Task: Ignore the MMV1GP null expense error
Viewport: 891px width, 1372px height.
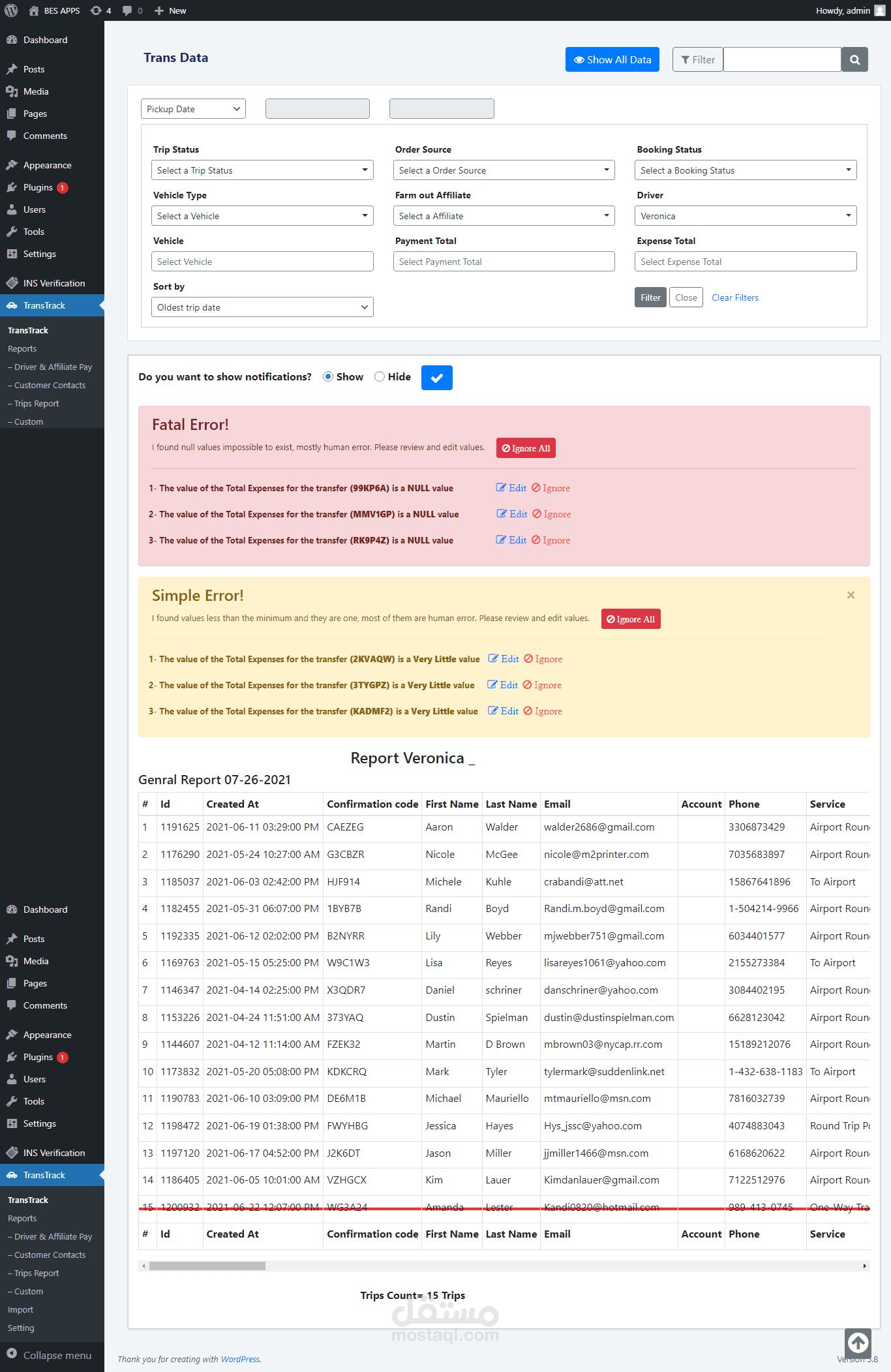Action: point(551,514)
